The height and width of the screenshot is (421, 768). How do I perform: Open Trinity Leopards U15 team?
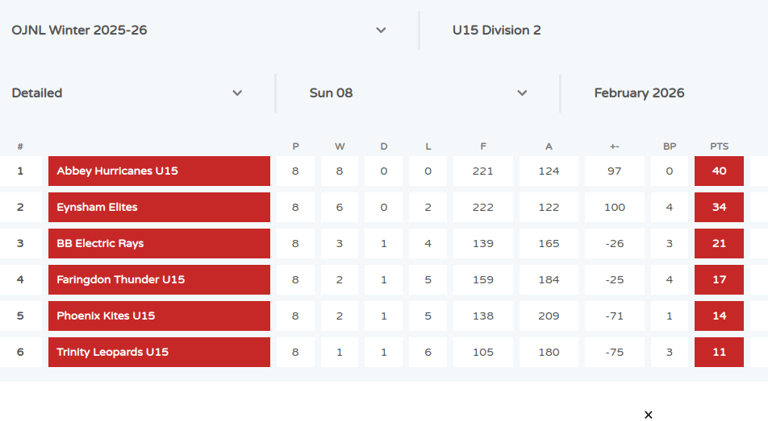point(159,352)
